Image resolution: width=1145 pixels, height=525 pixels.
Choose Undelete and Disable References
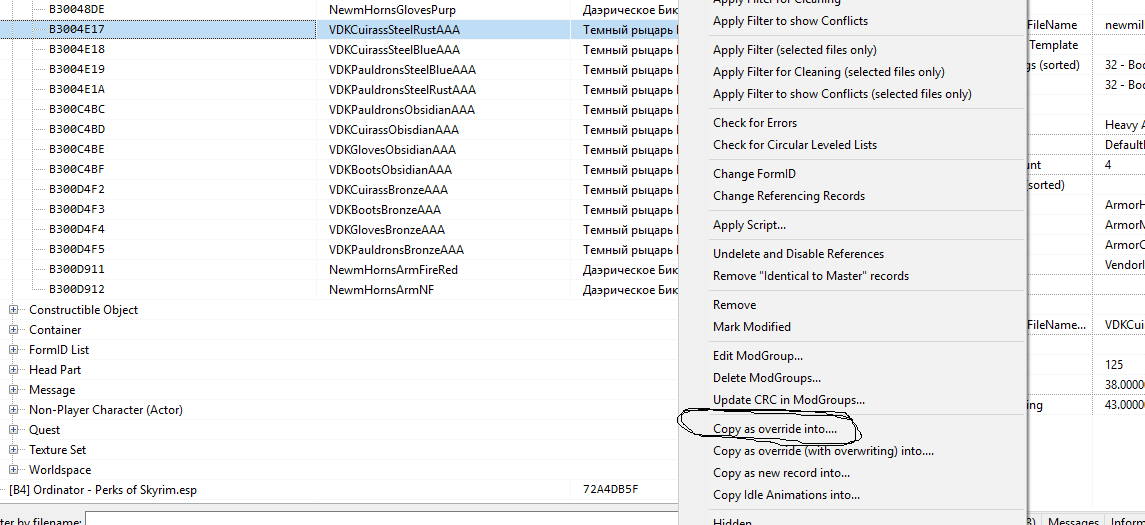[798, 254]
